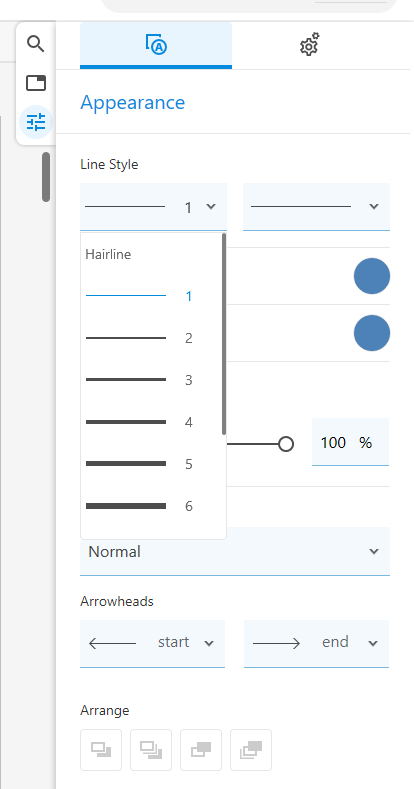Collapse the line thickness dropdown
Viewport: 414px width, 789px height.
pos(153,207)
